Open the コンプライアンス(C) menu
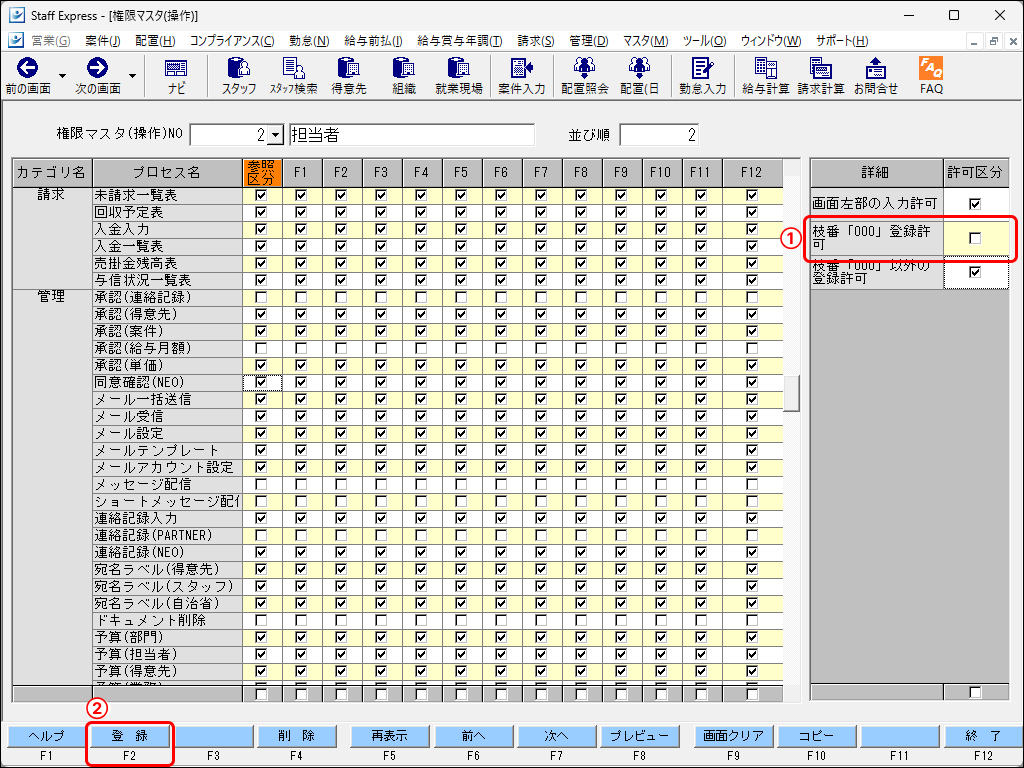 click(232, 40)
